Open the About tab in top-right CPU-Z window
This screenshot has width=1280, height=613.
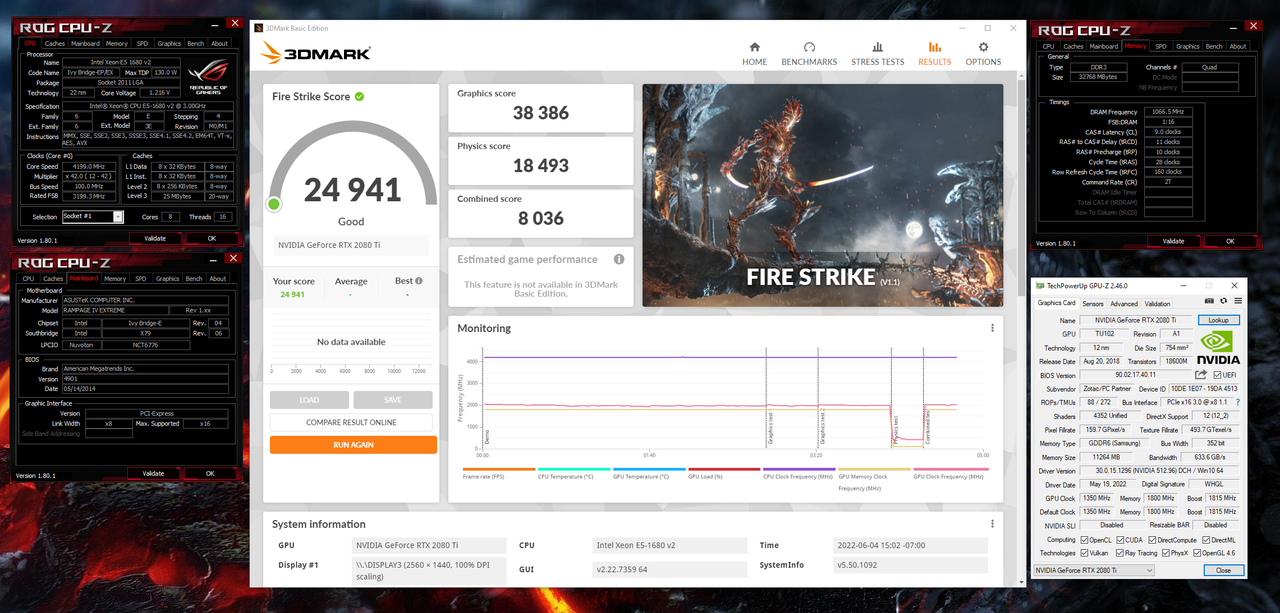[x=1238, y=46]
